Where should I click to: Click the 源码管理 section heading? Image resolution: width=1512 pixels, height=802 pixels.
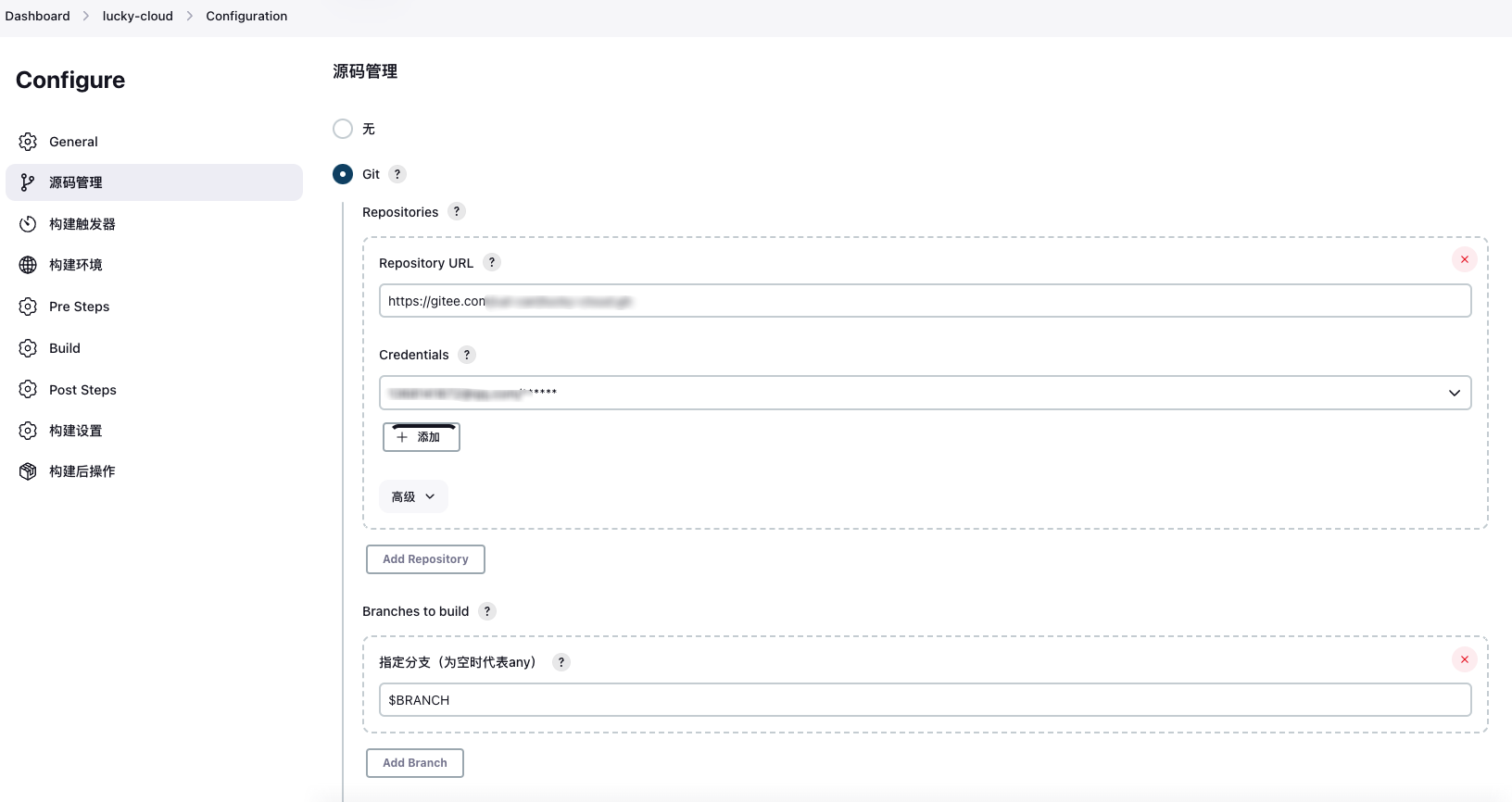point(365,71)
